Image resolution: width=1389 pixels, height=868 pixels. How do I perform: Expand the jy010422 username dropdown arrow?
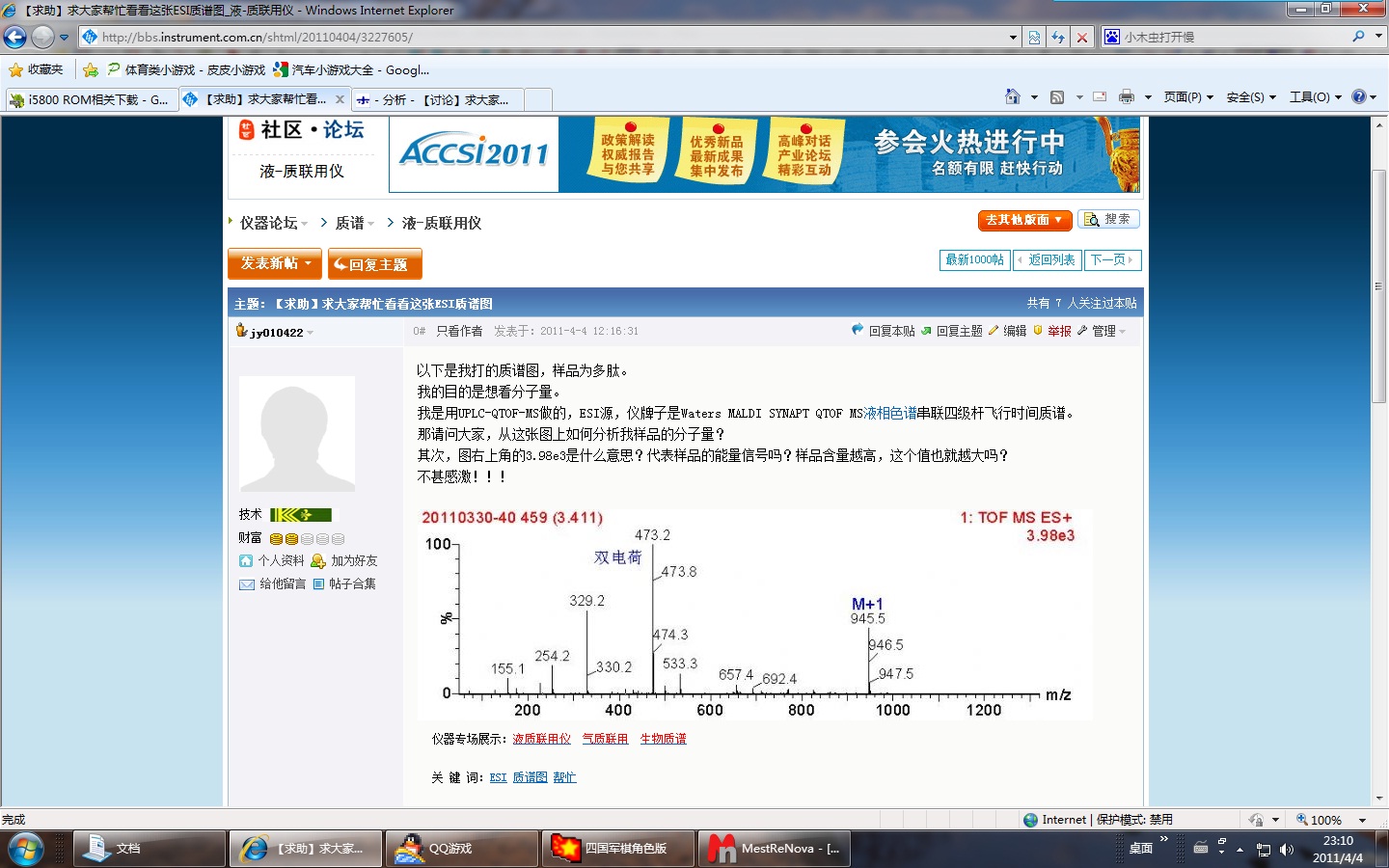pos(310,333)
